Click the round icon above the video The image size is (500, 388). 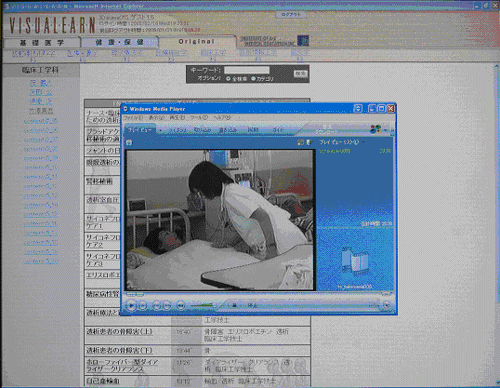[x=129, y=143]
